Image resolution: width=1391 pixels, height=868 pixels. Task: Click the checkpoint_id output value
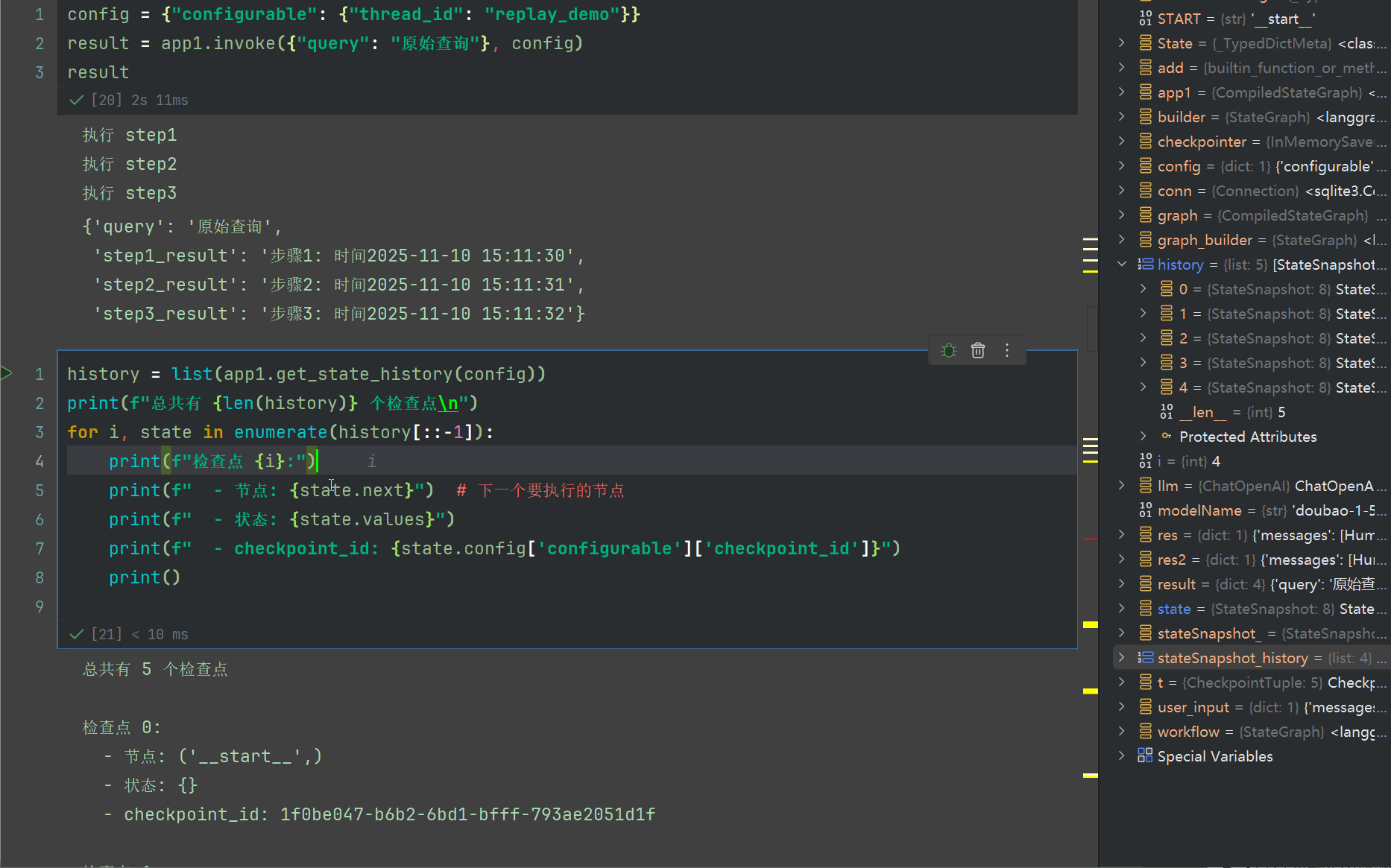pos(467,814)
